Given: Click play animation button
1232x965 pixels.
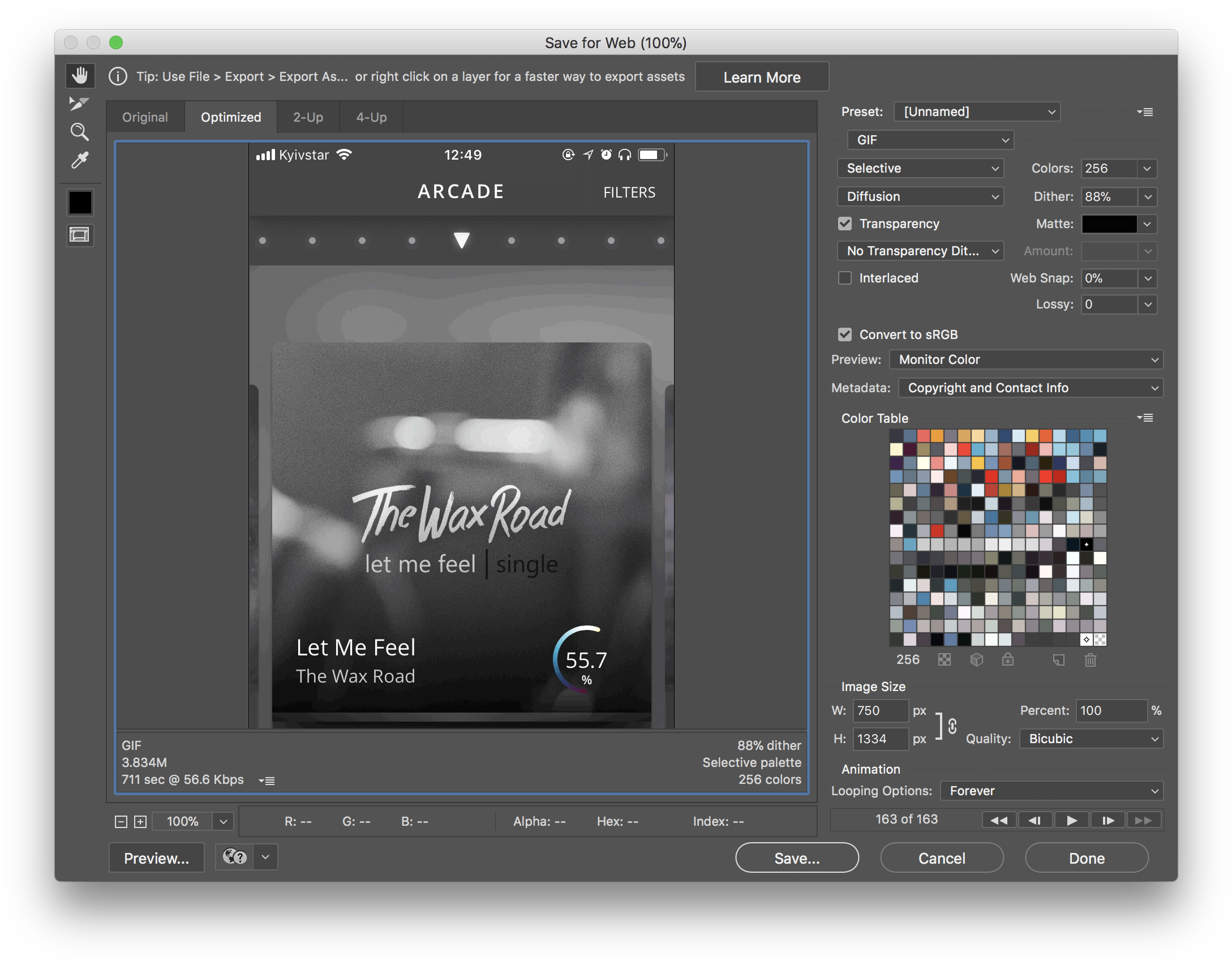Looking at the screenshot, I should (1071, 820).
